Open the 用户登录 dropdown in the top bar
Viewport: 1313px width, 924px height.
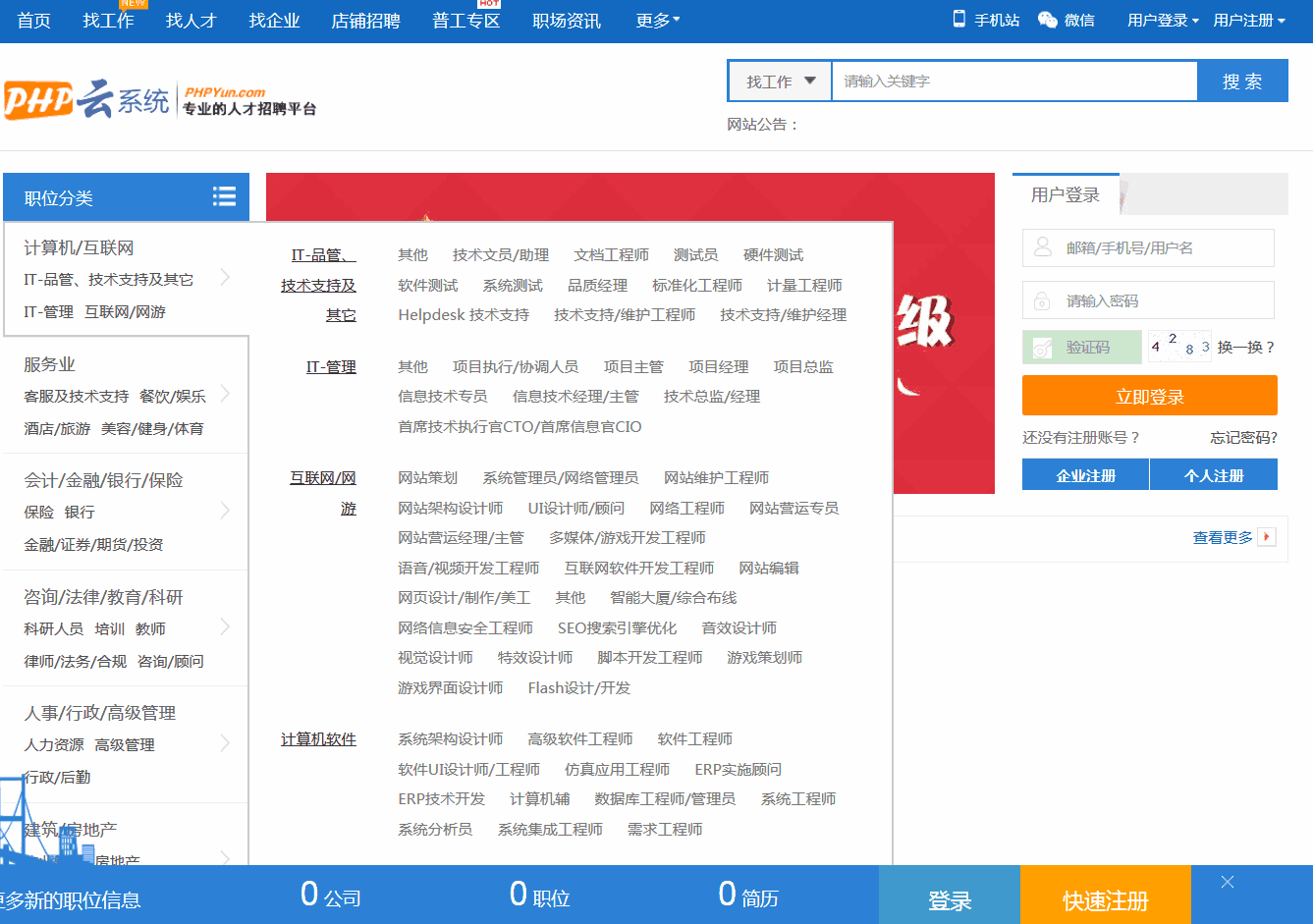[x=1161, y=19]
